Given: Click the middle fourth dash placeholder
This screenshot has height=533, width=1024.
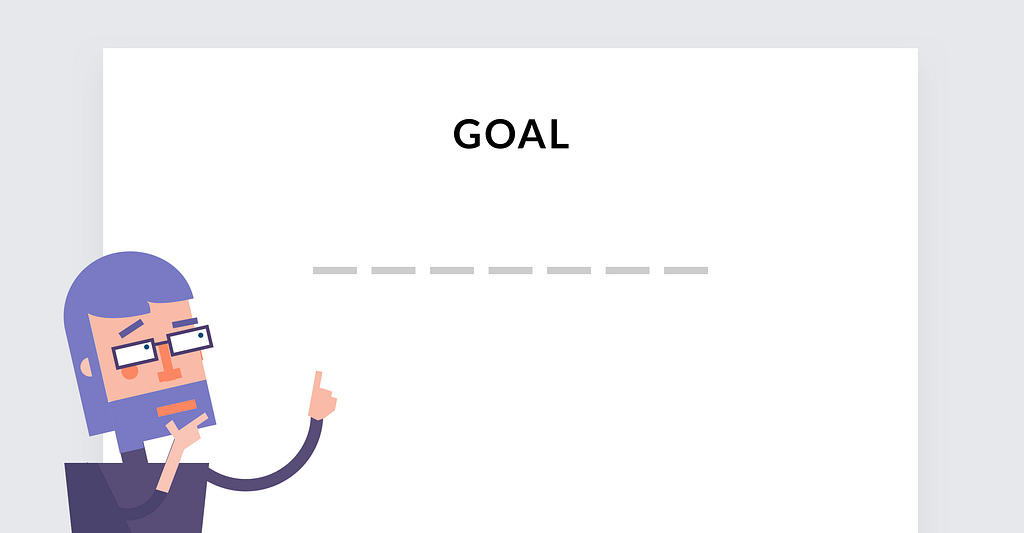Looking at the screenshot, I should (x=510, y=270).
